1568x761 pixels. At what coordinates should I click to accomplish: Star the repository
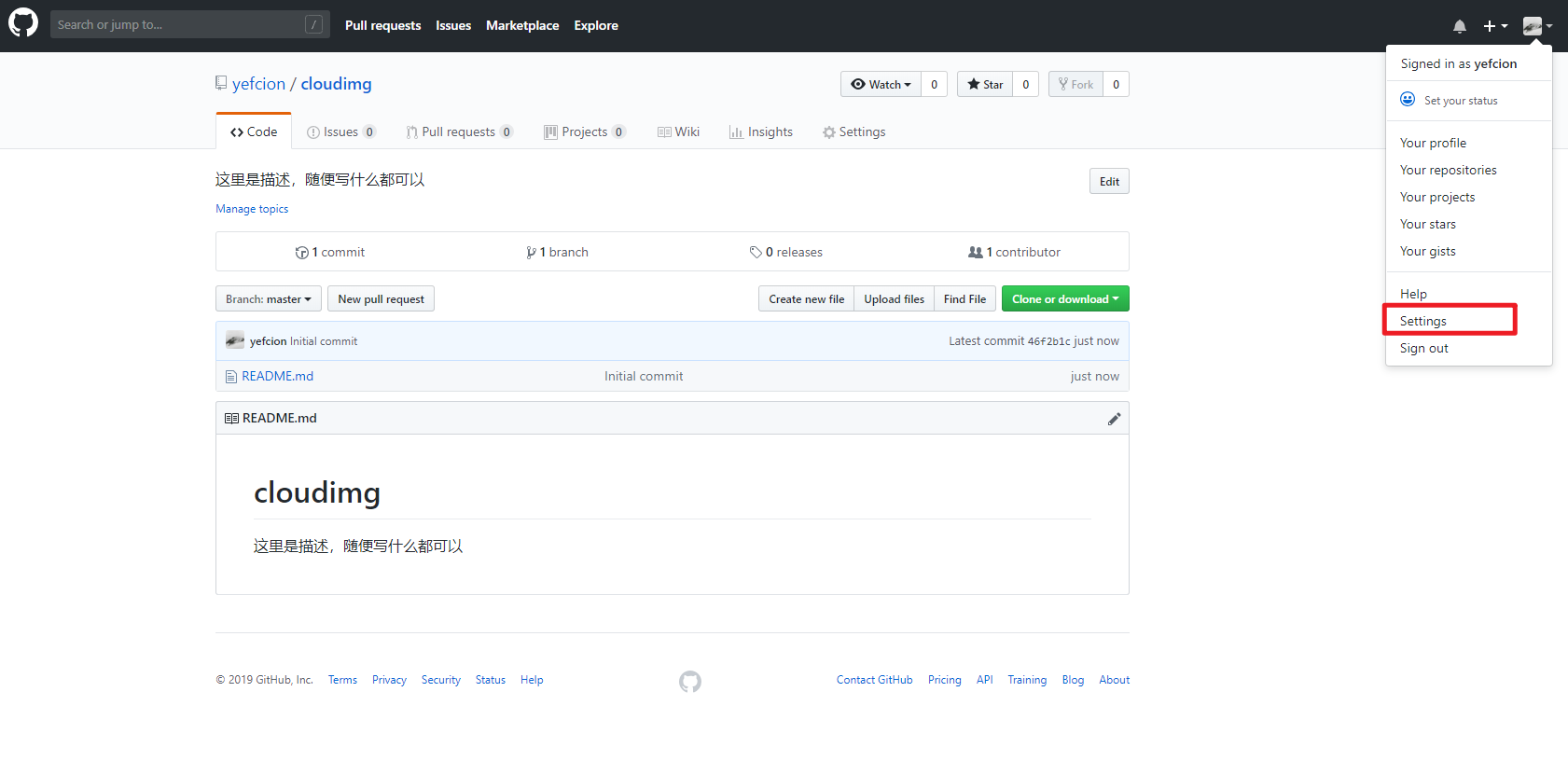coord(985,84)
